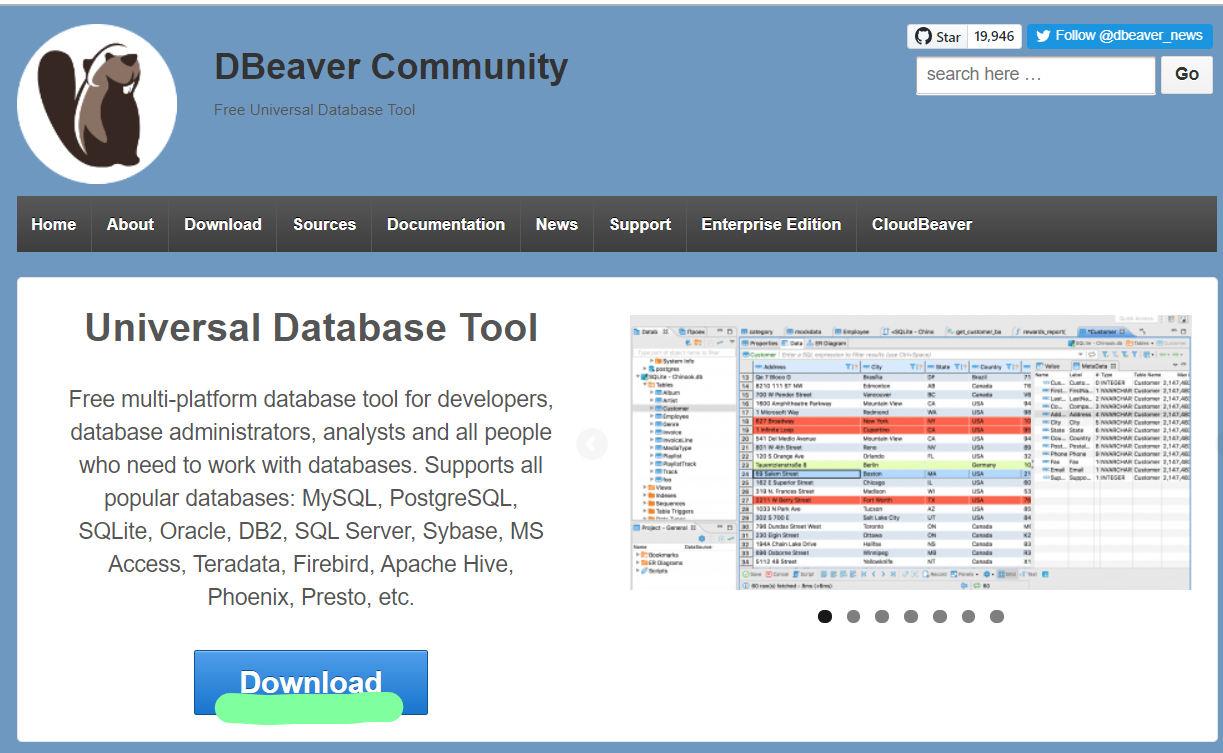Click the Twitter bird icon
This screenshot has width=1223, height=753.
pos(1043,36)
